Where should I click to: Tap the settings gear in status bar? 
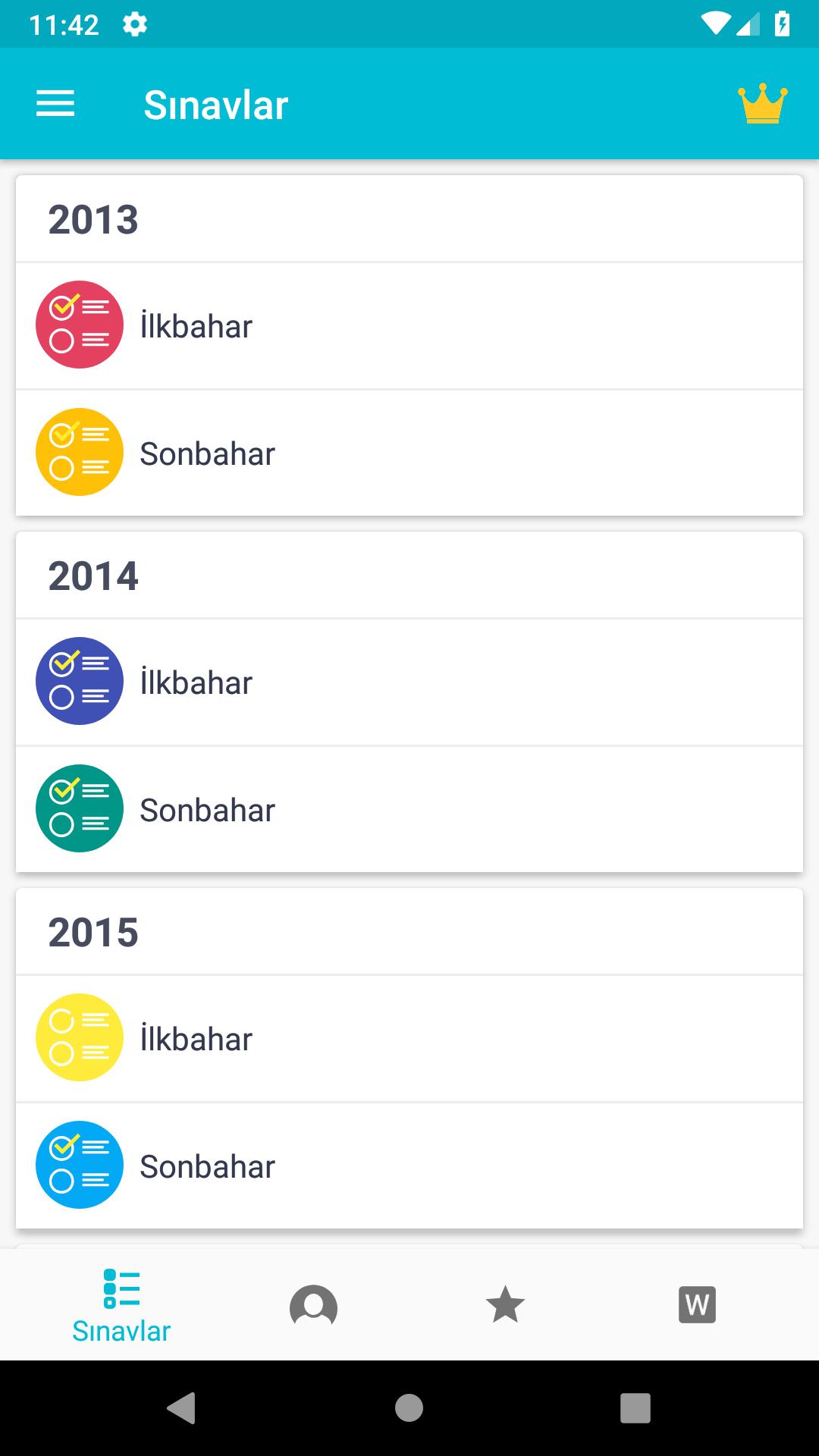(135, 25)
